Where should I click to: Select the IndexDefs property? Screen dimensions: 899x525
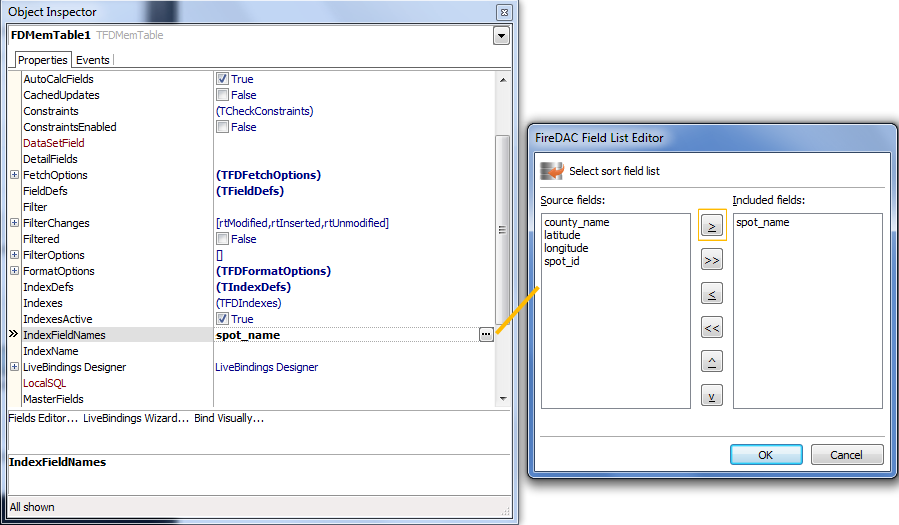48,287
